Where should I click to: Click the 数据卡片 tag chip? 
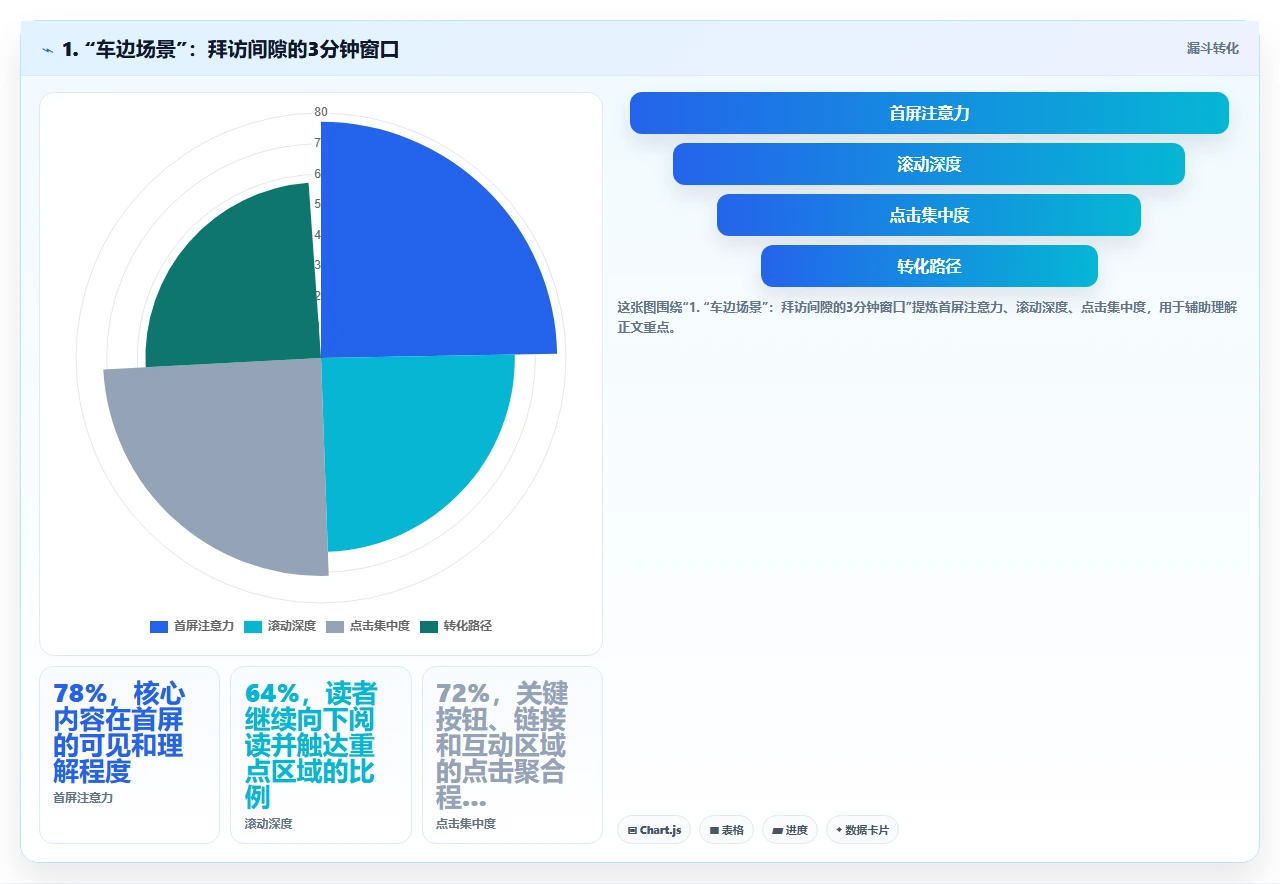coord(862,830)
